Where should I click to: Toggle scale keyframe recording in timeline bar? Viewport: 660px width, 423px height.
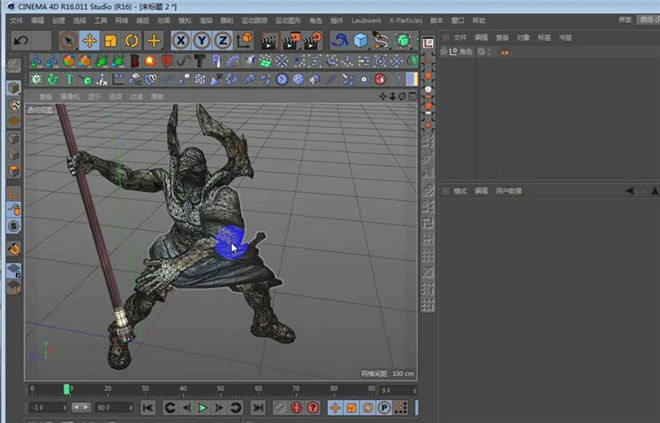(x=351, y=407)
